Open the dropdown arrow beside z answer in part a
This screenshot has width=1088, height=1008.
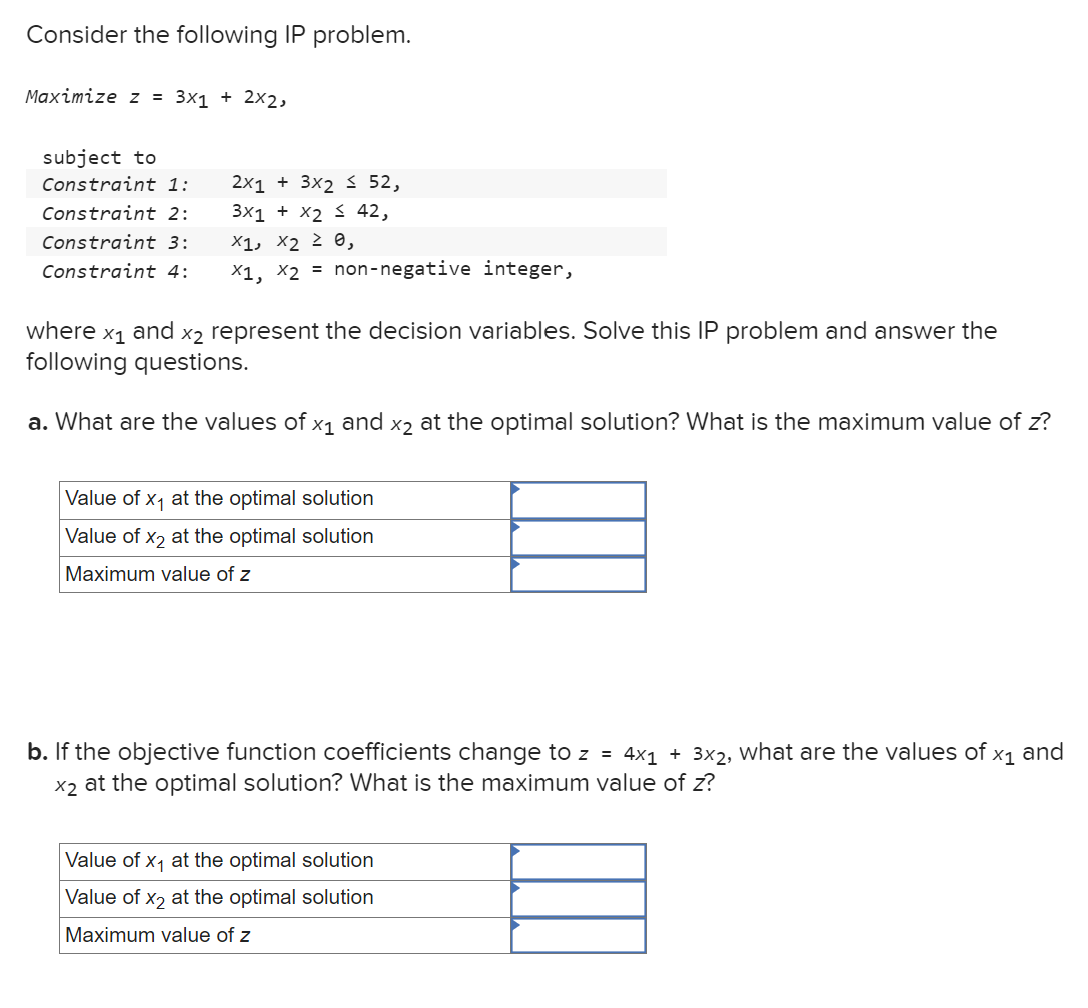514,565
